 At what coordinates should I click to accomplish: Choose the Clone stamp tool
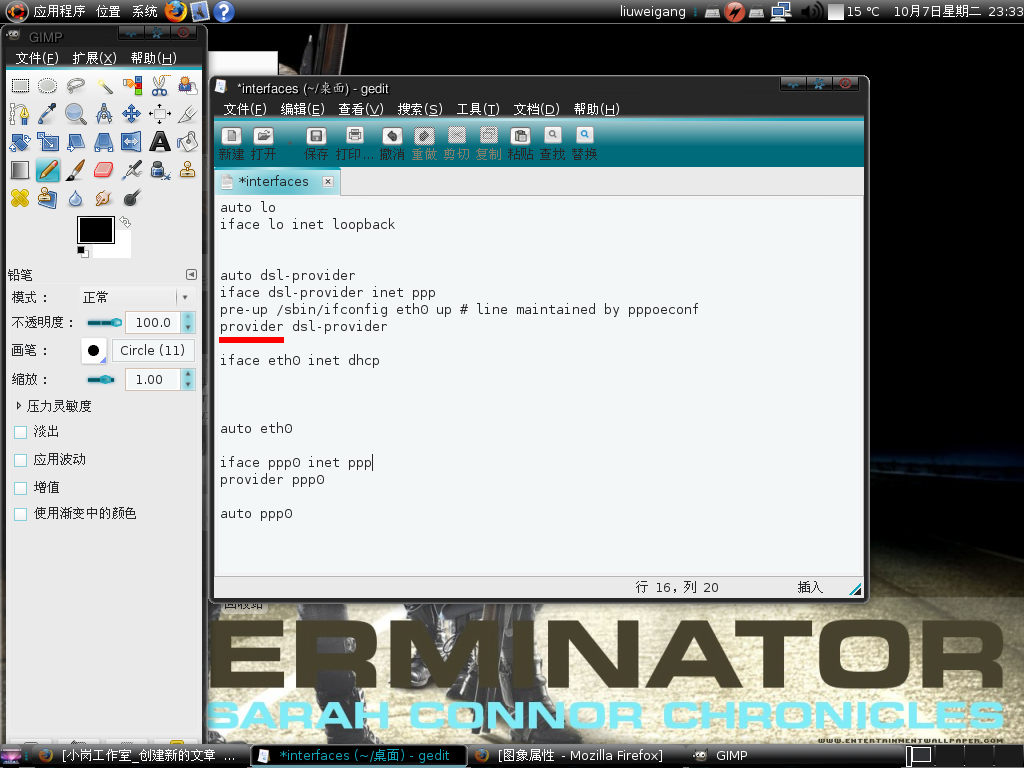pyautogui.click(x=187, y=170)
